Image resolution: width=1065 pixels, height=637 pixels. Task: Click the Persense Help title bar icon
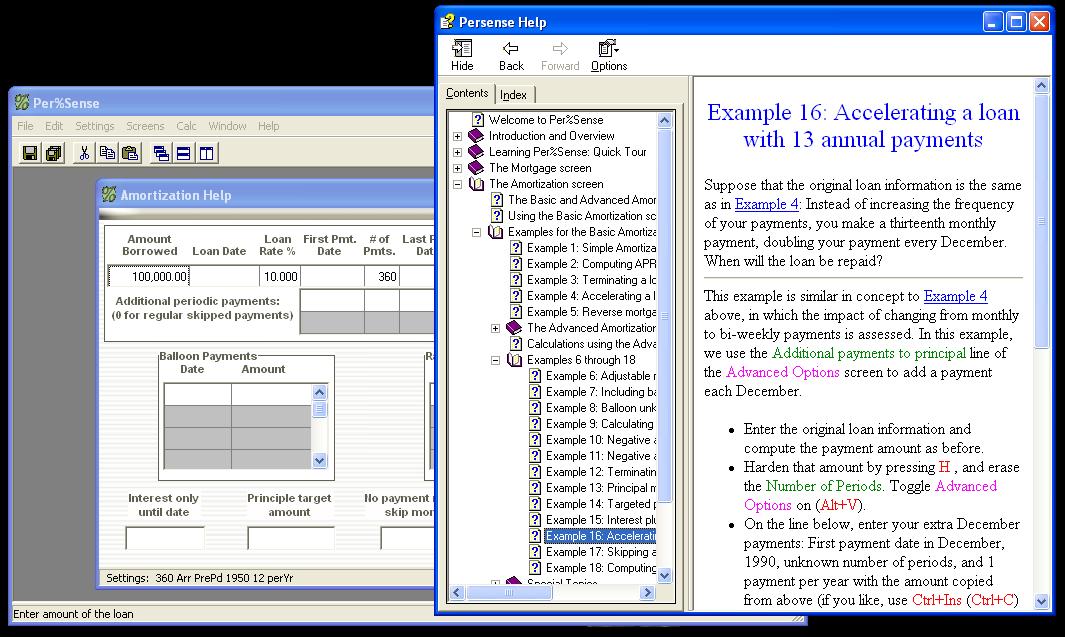(x=447, y=22)
